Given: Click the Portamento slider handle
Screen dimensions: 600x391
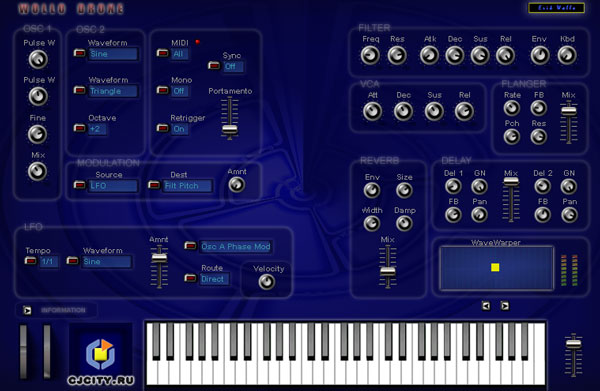Looking at the screenshot, I should (x=230, y=129).
